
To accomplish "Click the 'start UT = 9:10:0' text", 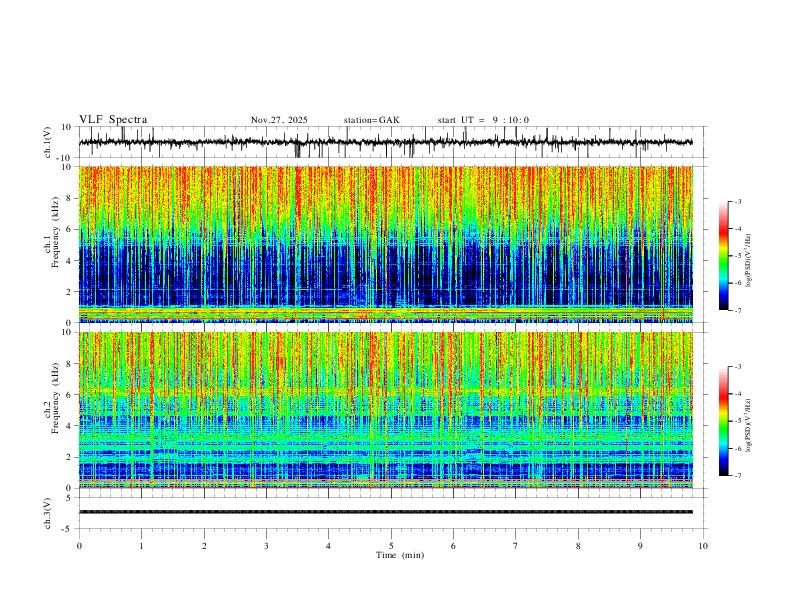I will click(x=483, y=120).
